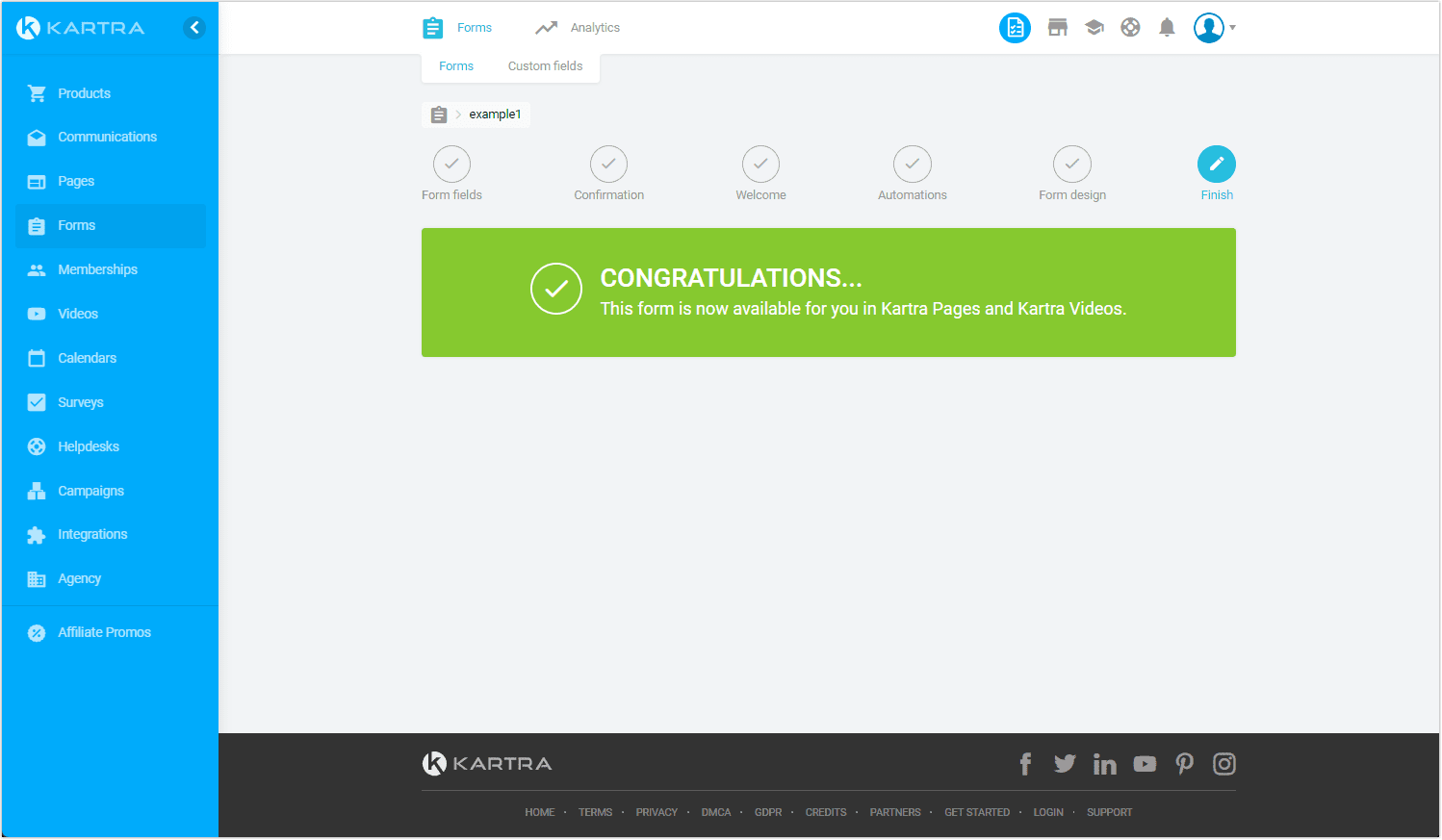Click the Calendars icon in the sidebar
The image size is (1442, 840).
[x=37, y=358]
